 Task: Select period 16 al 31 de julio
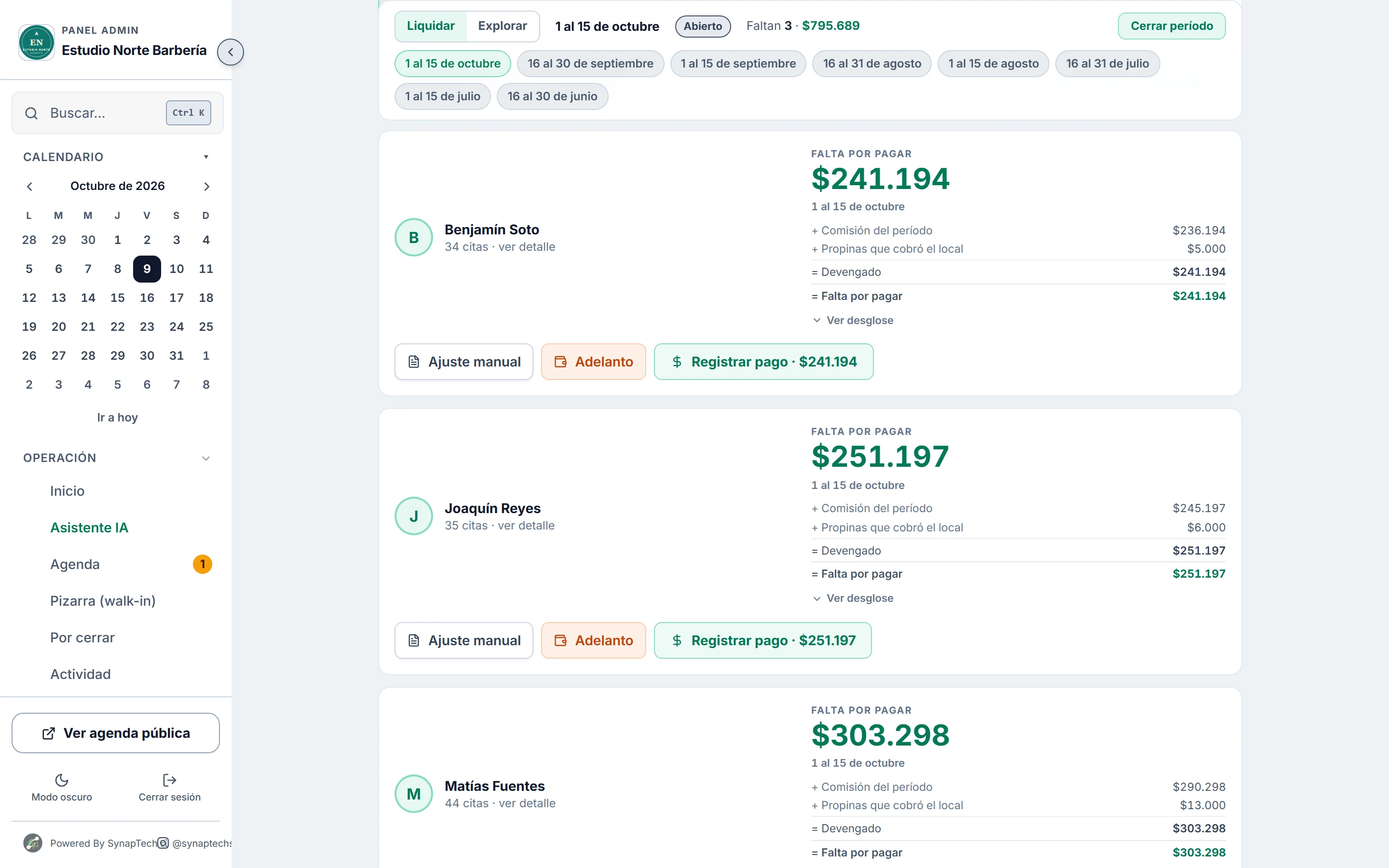coord(1107,64)
